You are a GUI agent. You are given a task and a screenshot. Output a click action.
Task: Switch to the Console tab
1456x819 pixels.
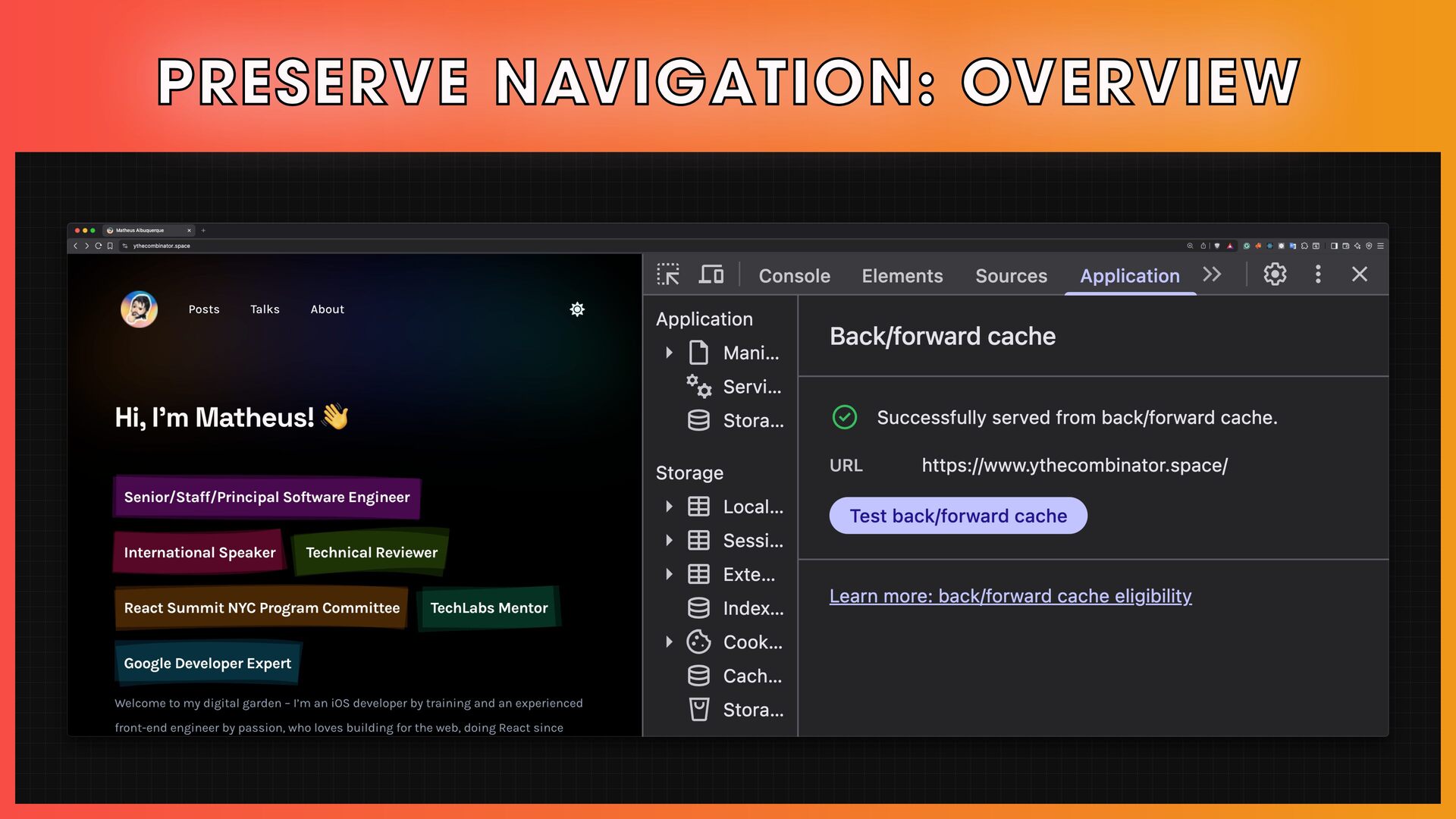pos(794,276)
